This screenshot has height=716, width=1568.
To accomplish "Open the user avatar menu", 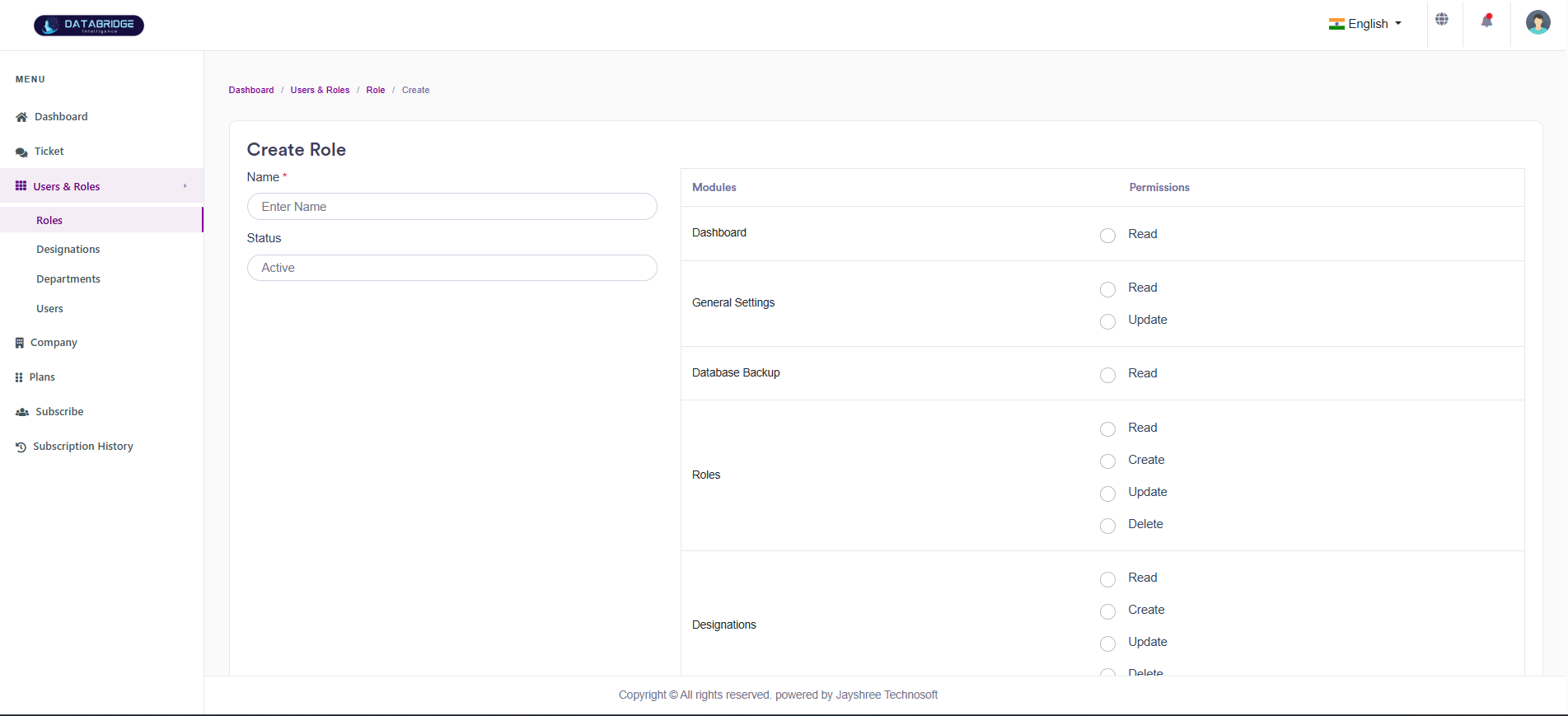I will pos(1538,22).
